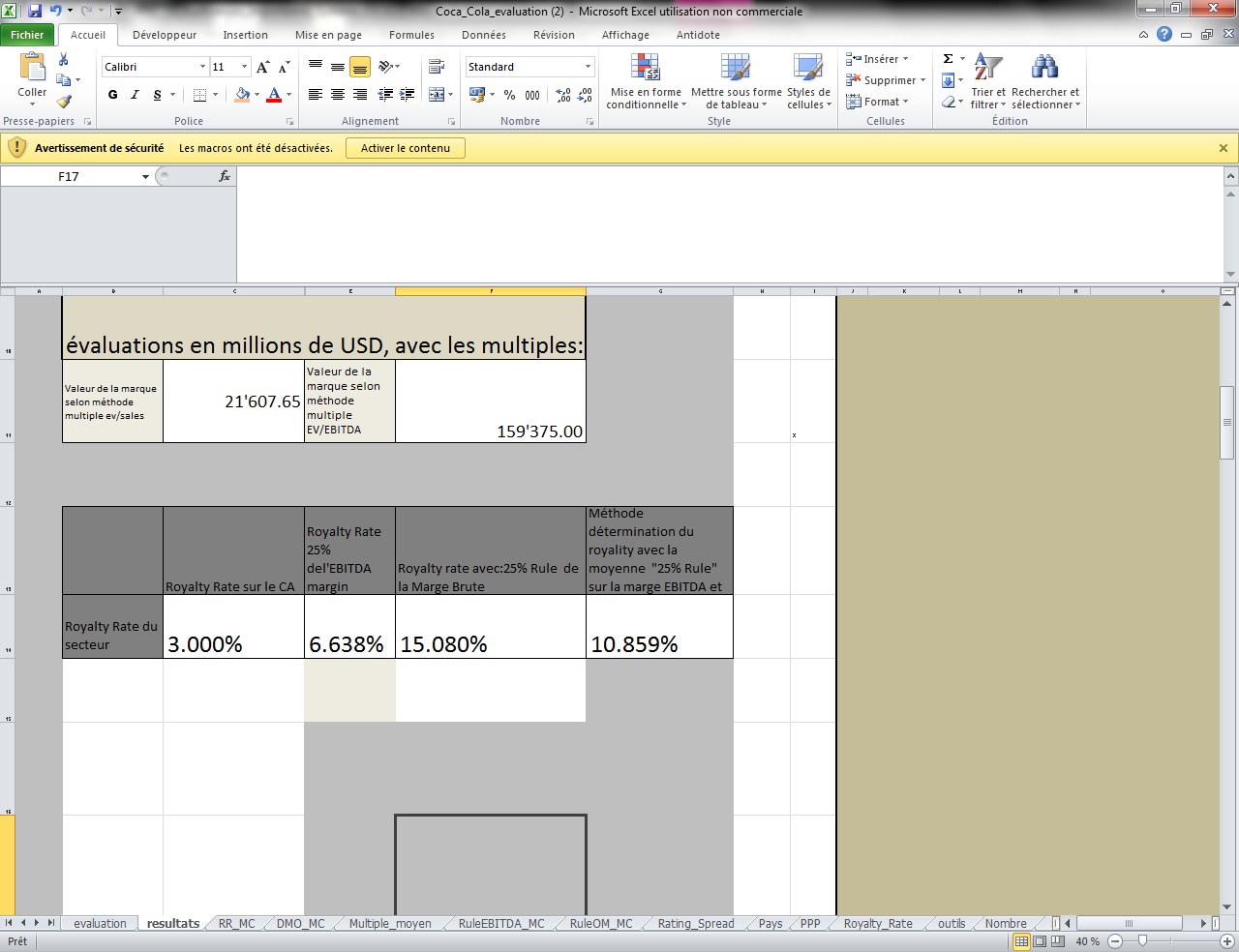This screenshot has height=952, width=1239.
Task: Center text horizontally
Action: click(338, 95)
